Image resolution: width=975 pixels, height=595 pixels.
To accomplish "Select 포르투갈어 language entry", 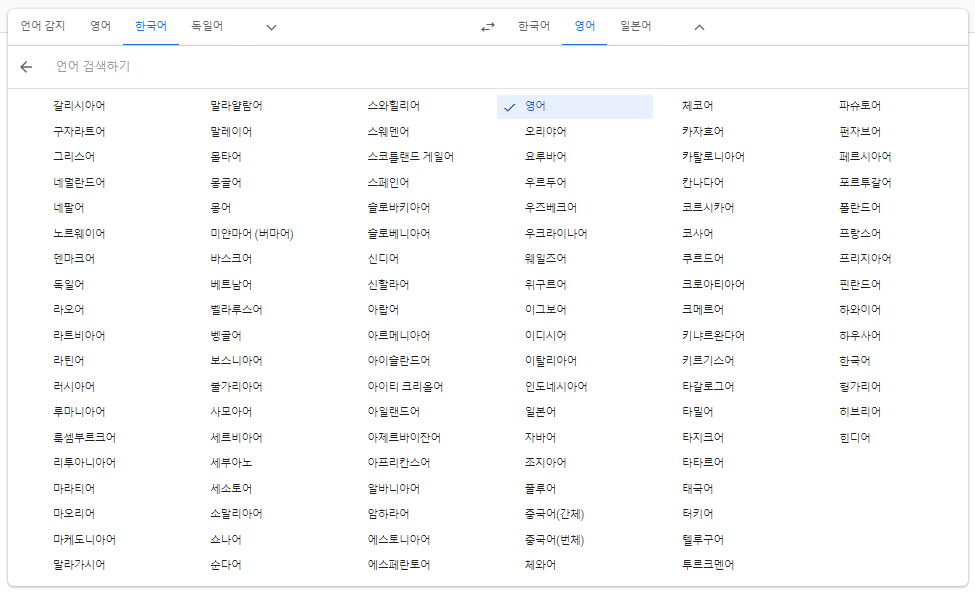I will [866, 183].
